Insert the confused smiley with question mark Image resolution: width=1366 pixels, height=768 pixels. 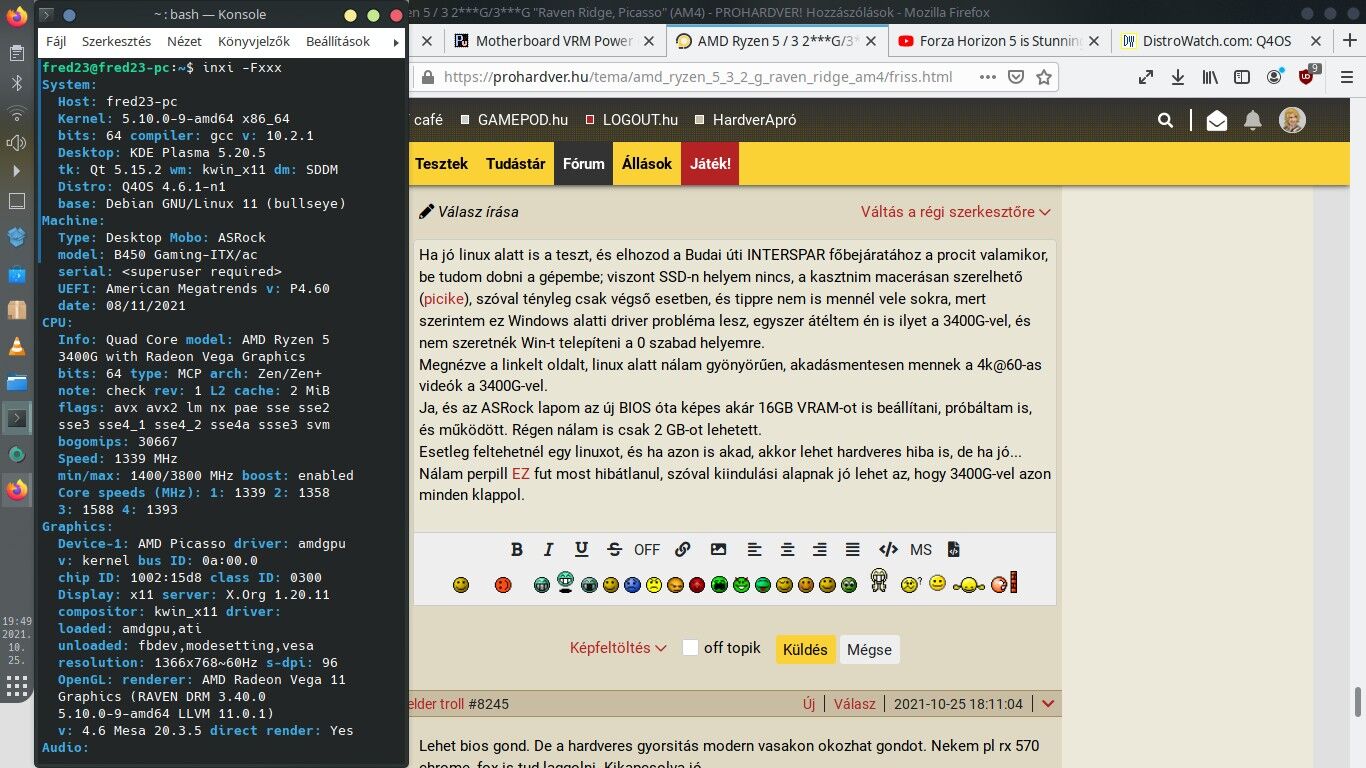click(x=910, y=584)
